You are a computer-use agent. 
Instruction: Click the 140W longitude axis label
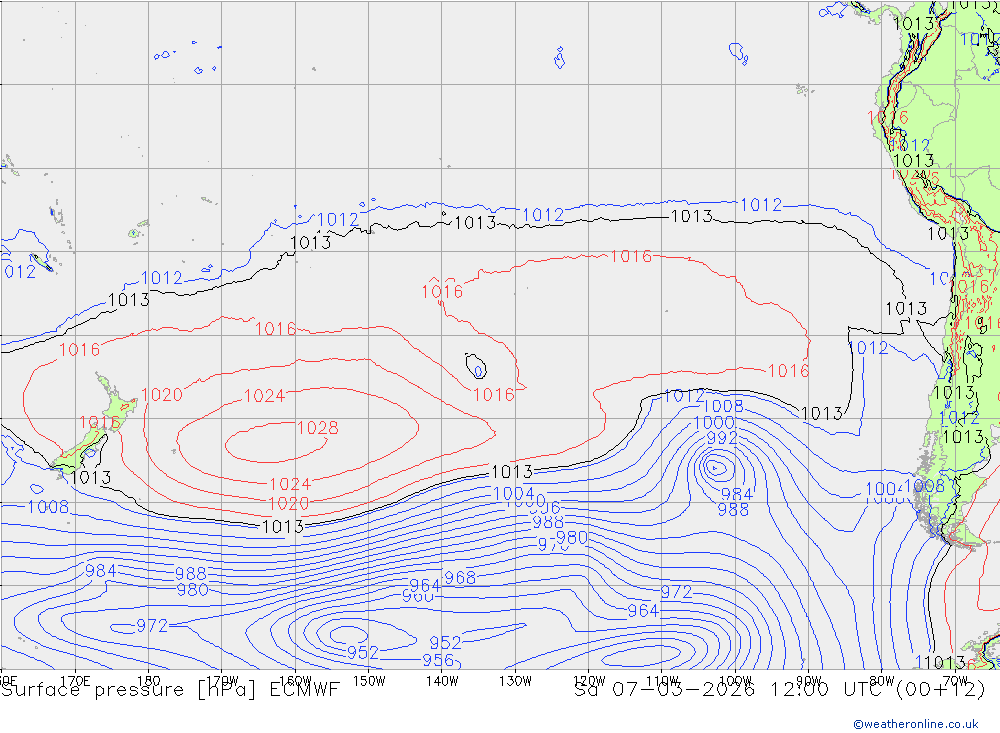click(x=442, y=681)
